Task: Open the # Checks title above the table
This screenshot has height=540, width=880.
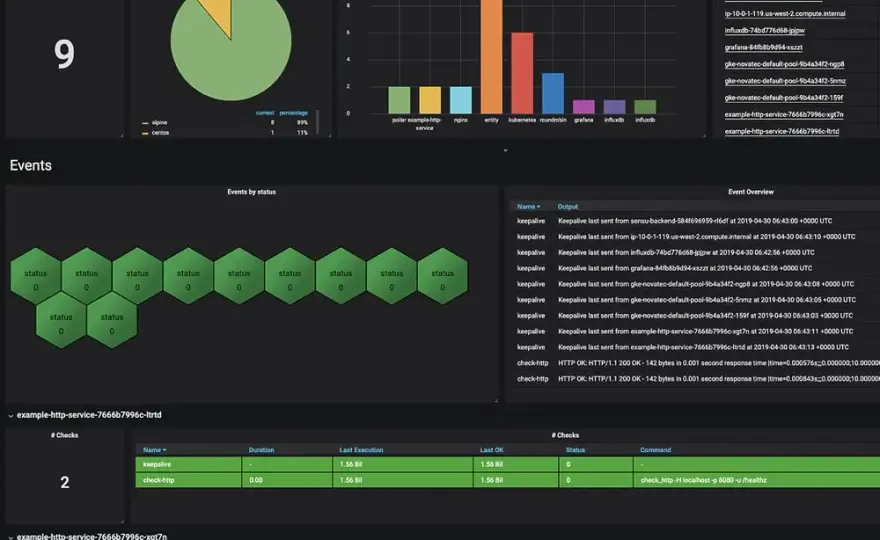Action: pos(565,435)
